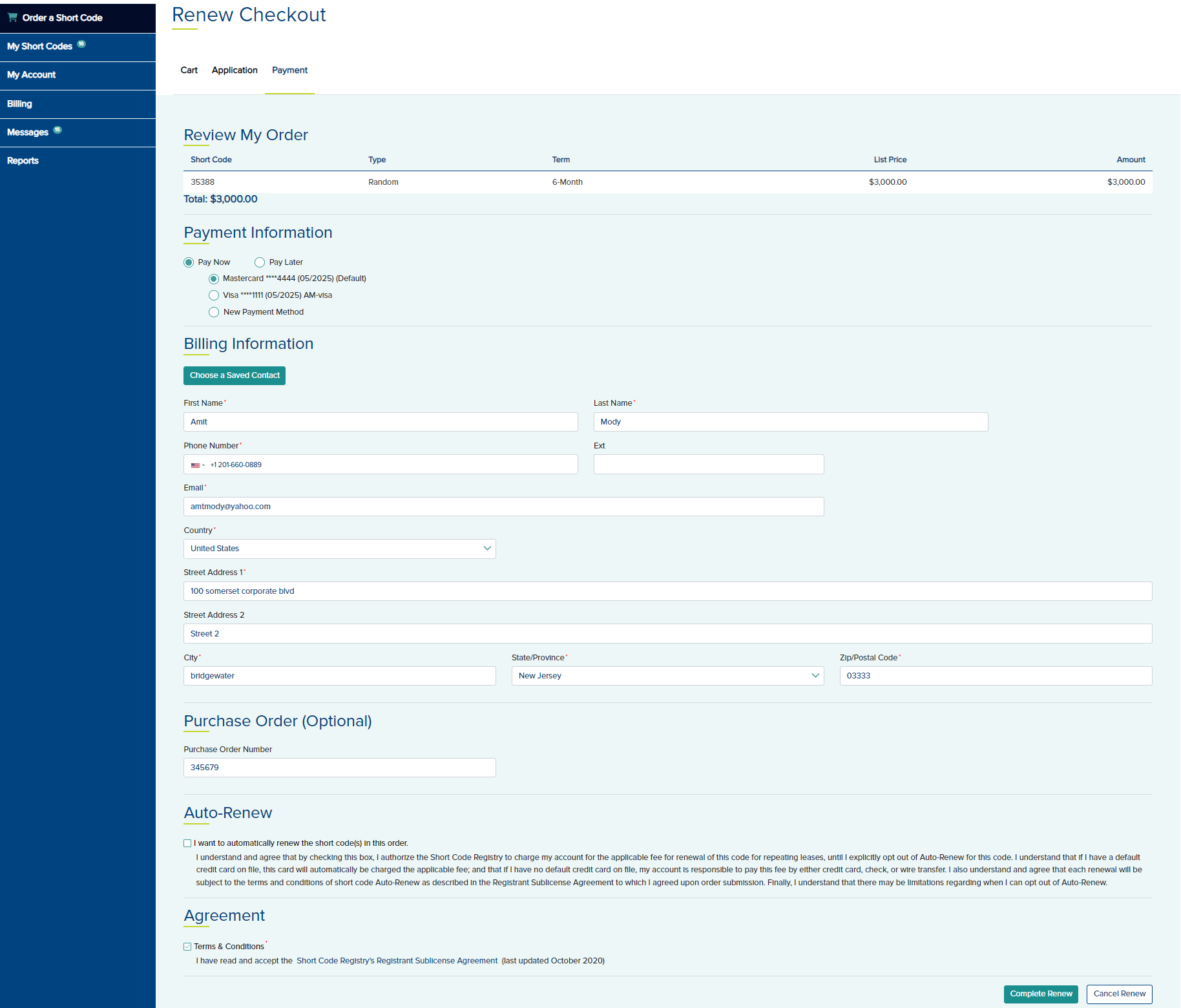
Task: Switch to the Cart tab
Action: click(x=189, y=70)
